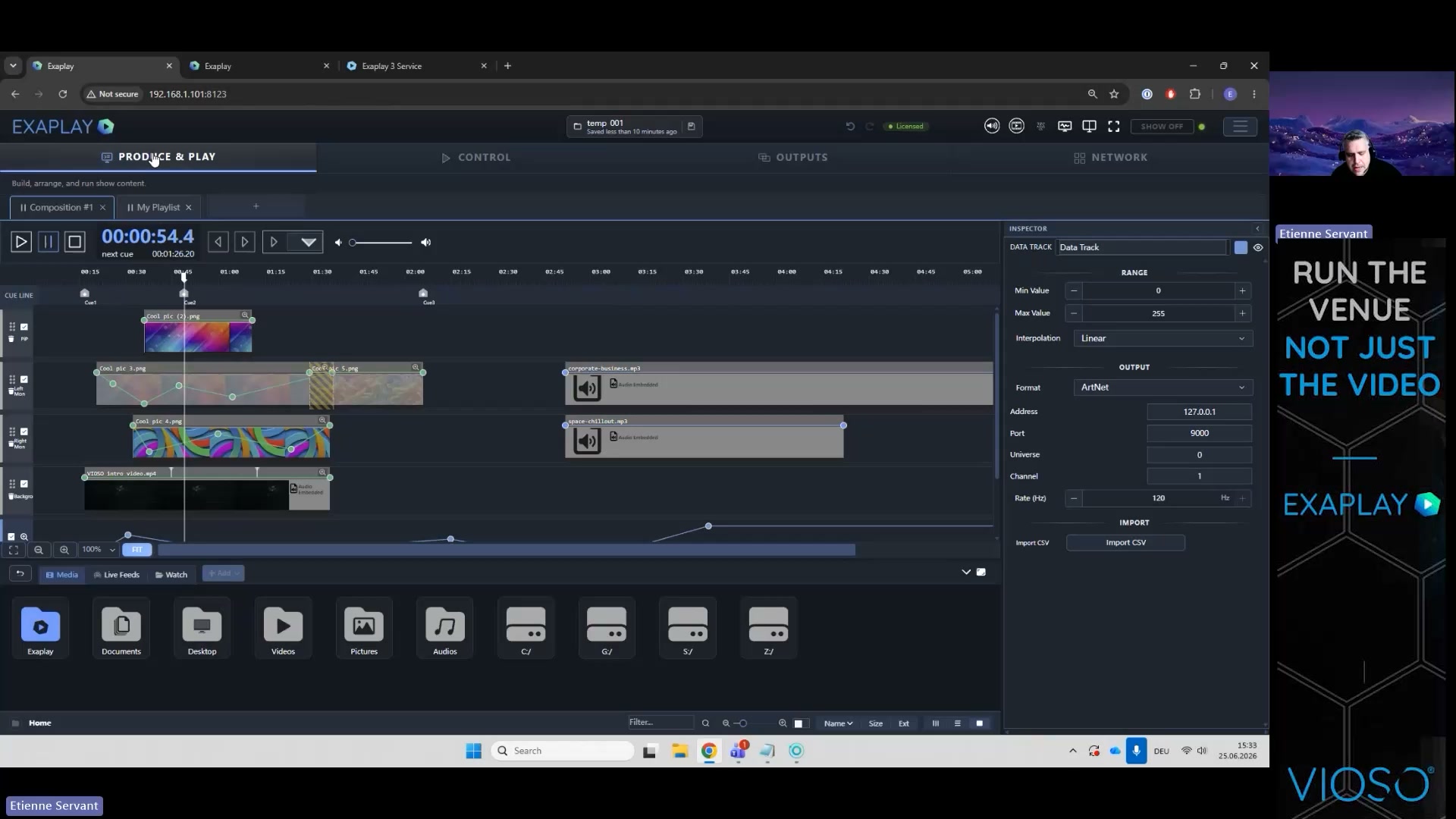
Task: Save project with icon beside temp 001
Action: [x=691, y=126]
